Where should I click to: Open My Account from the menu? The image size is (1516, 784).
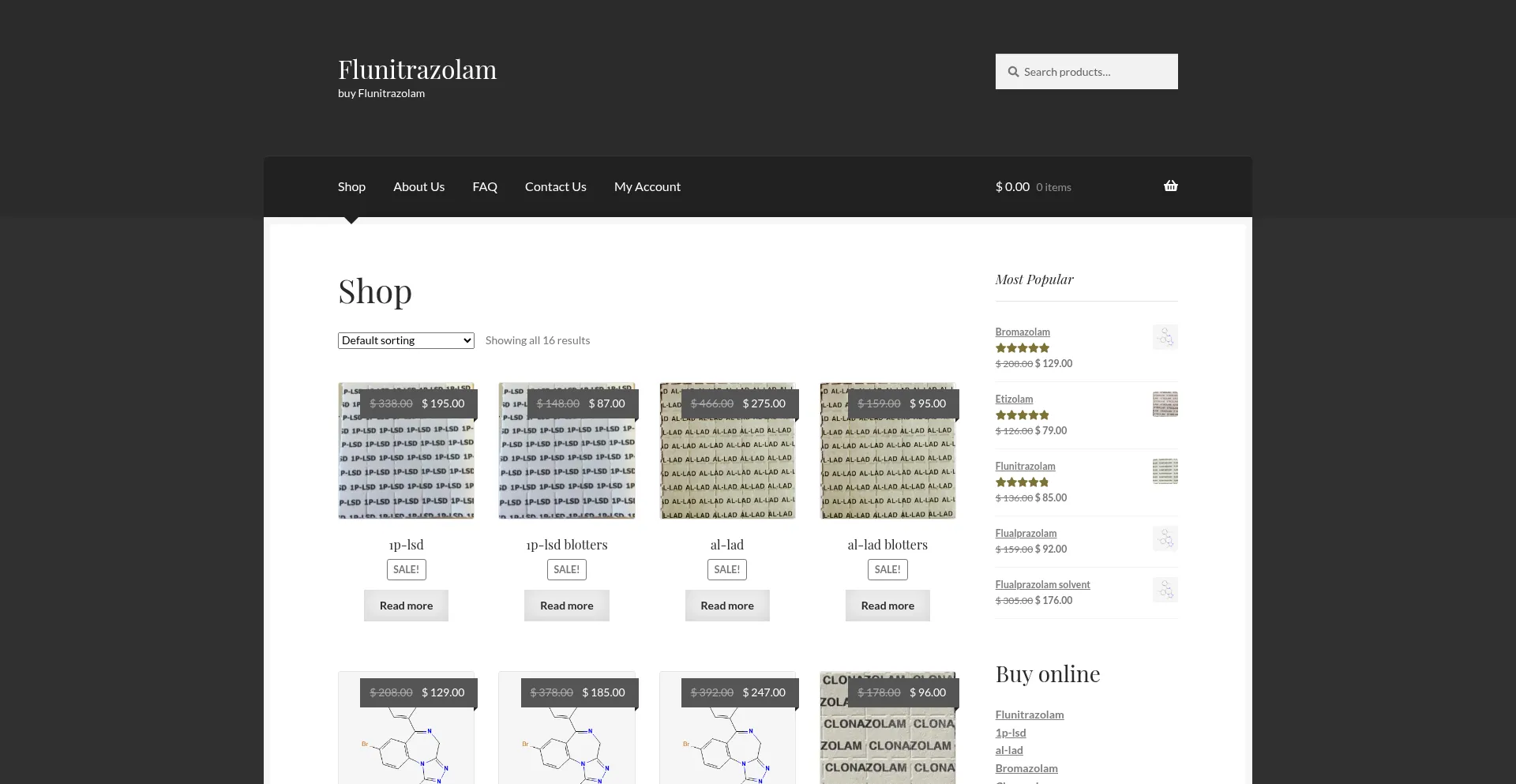[x=647, y=187]
